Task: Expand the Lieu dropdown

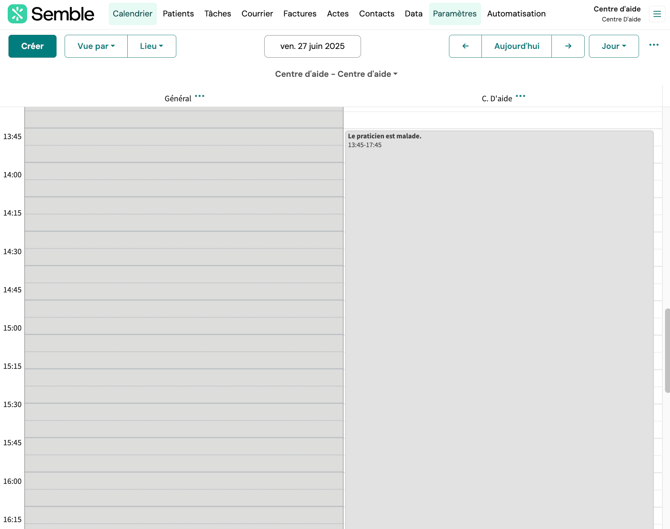Action: pos(152,46)
